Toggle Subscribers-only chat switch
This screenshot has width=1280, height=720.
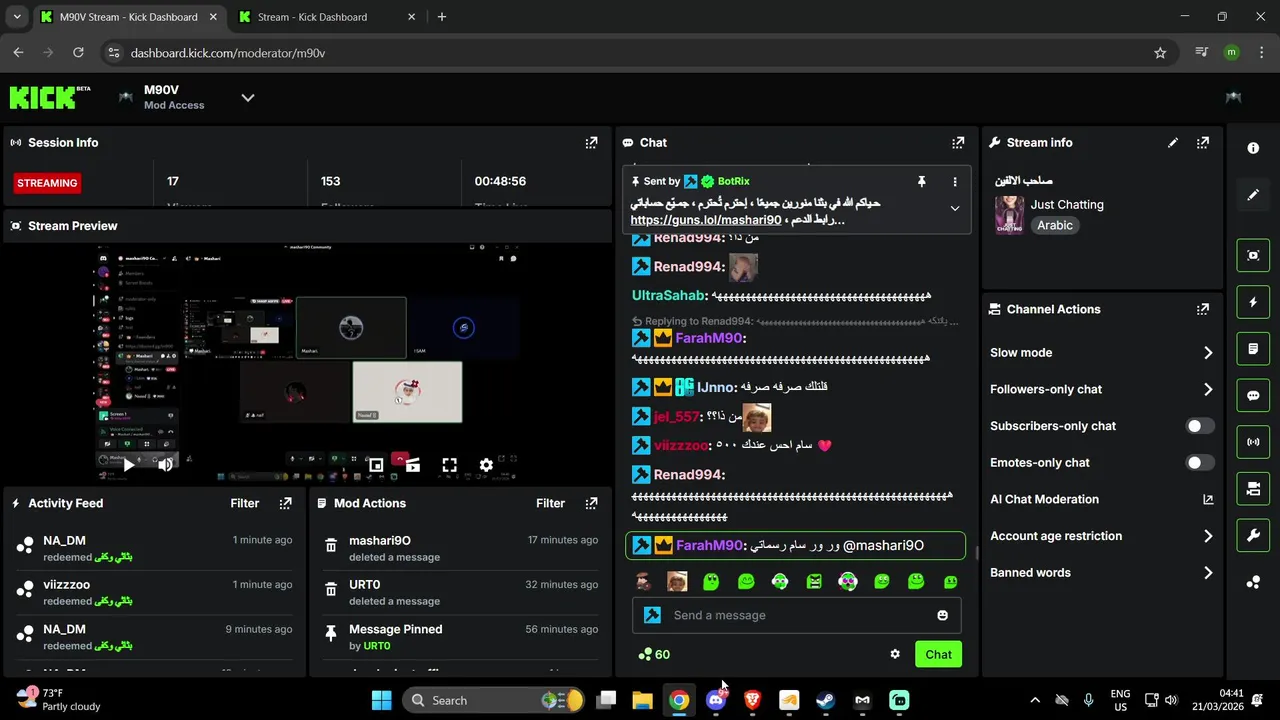(x=1199, y=426)
